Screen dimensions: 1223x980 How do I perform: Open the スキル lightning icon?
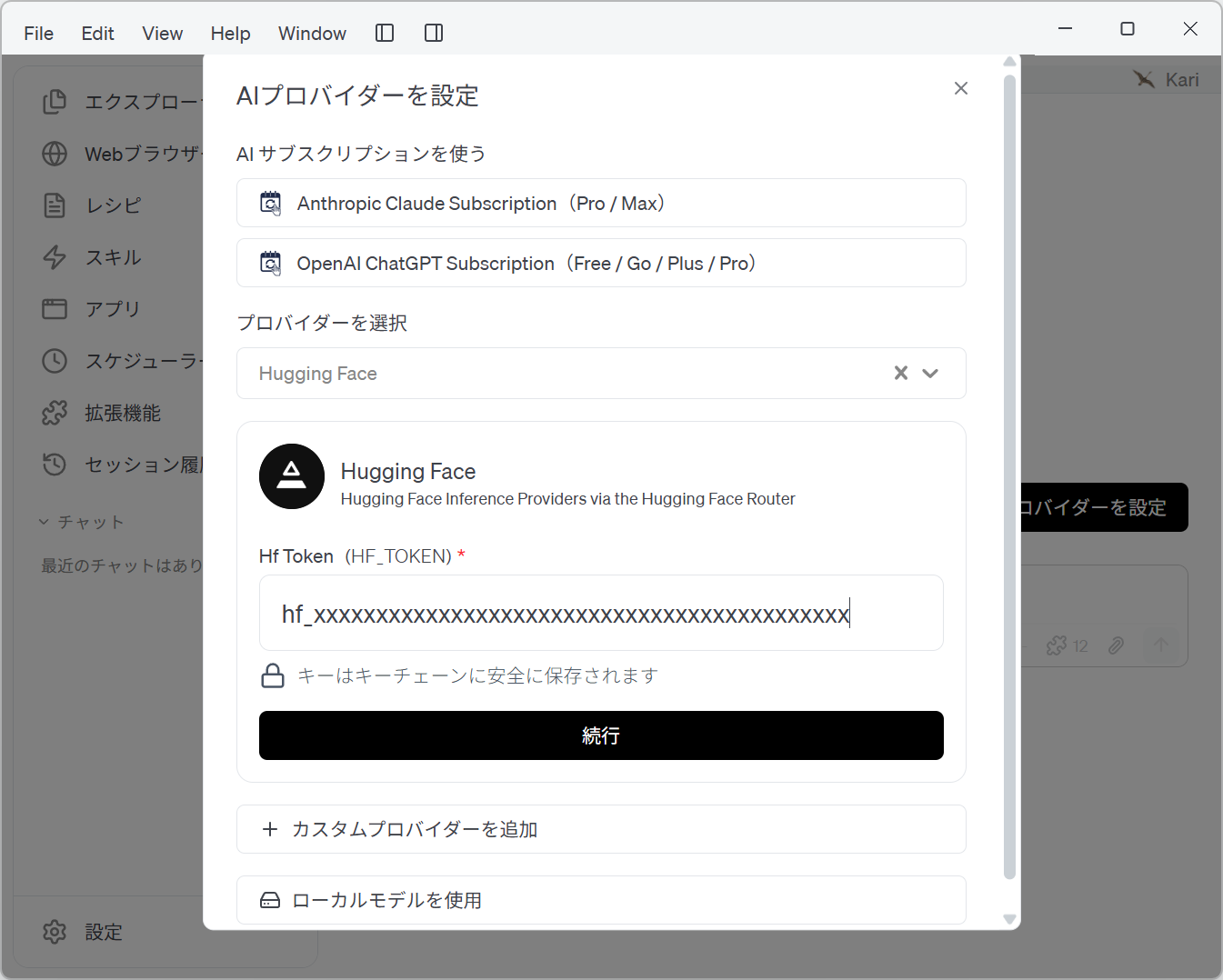pyautogui.click(x=55, y=257)
